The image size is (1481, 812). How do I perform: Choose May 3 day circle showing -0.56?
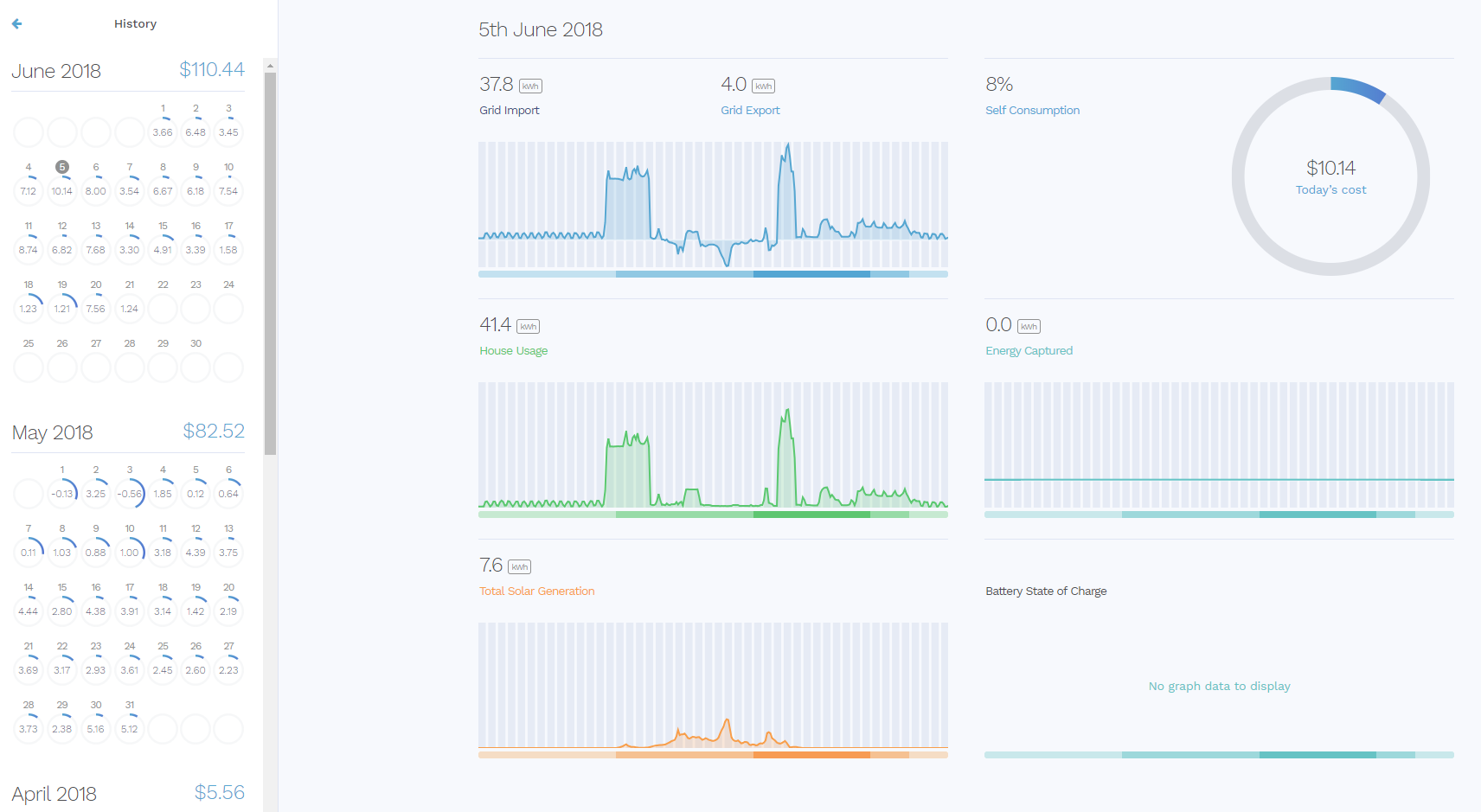130,493
